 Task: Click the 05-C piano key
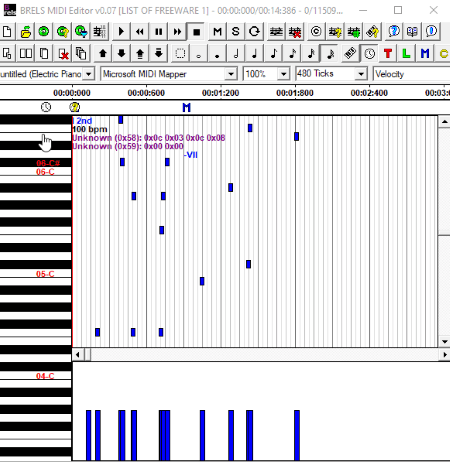click(x=36, y=274)
